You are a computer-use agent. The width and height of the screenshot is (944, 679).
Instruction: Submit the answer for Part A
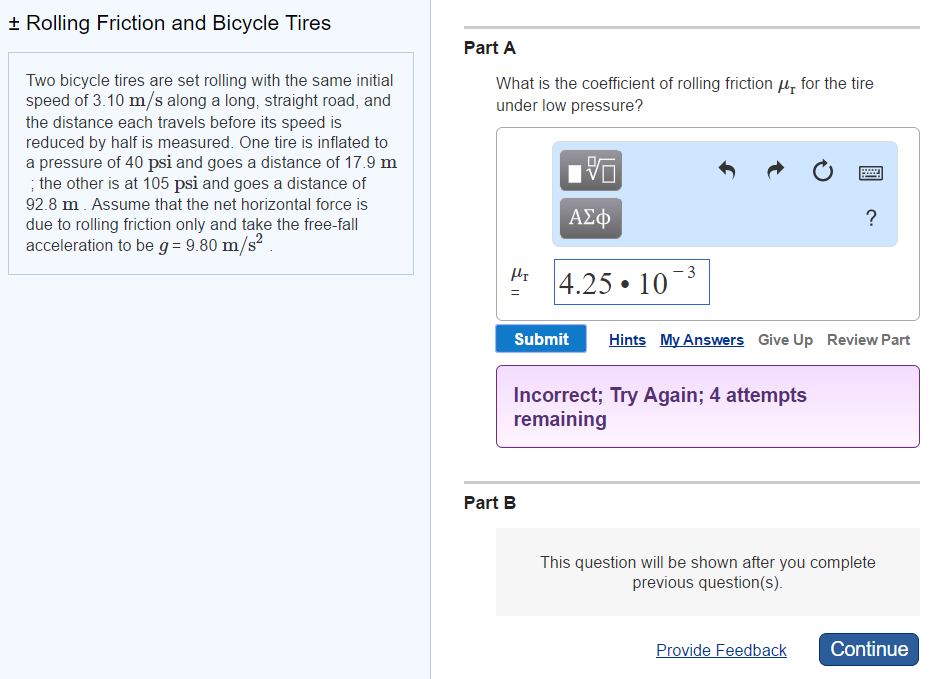(540, 338)
